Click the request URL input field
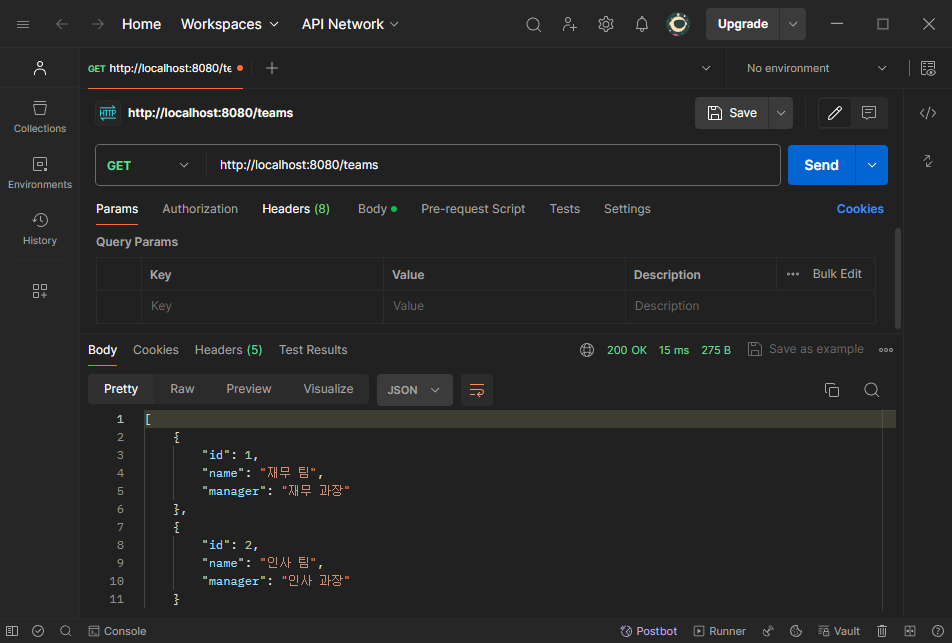 (x=493, y=165)
